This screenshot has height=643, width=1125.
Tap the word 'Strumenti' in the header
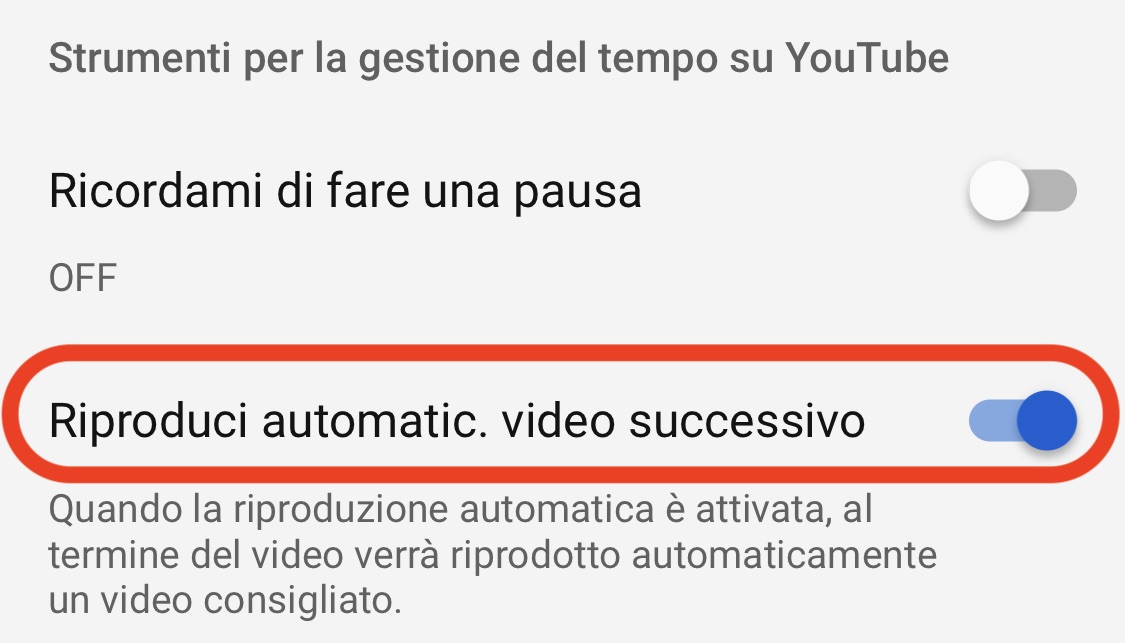coord(140,57)
